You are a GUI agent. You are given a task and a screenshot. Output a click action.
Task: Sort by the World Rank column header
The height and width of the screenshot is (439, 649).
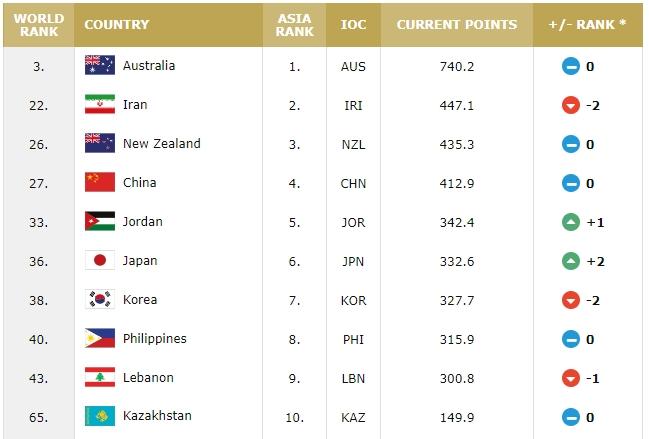click(38, 25)
